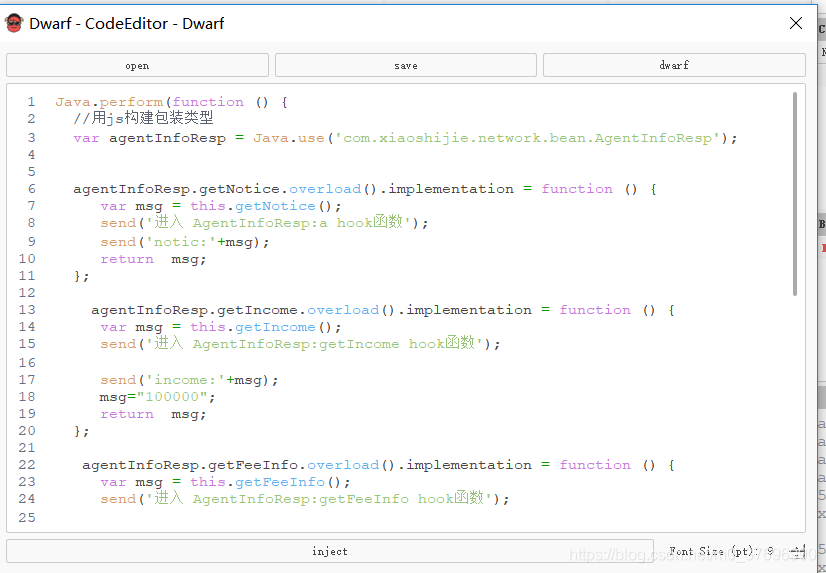Click the open button

(137, 65)
